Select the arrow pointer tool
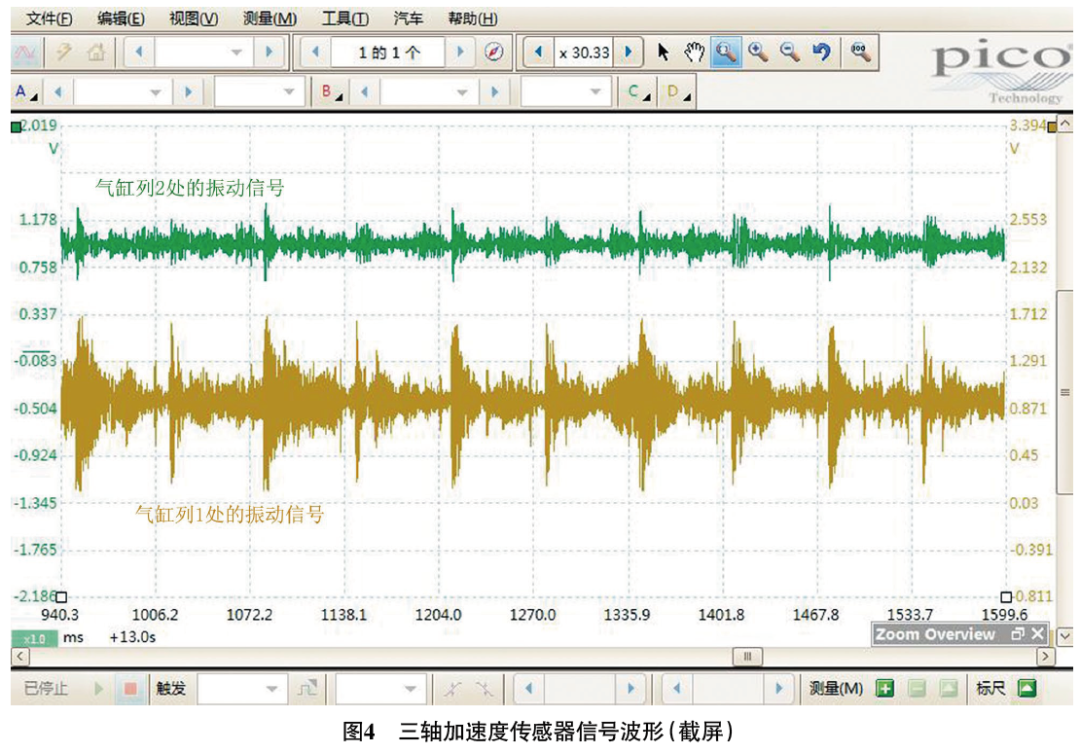1080x753 pixels. click(663, 52)
